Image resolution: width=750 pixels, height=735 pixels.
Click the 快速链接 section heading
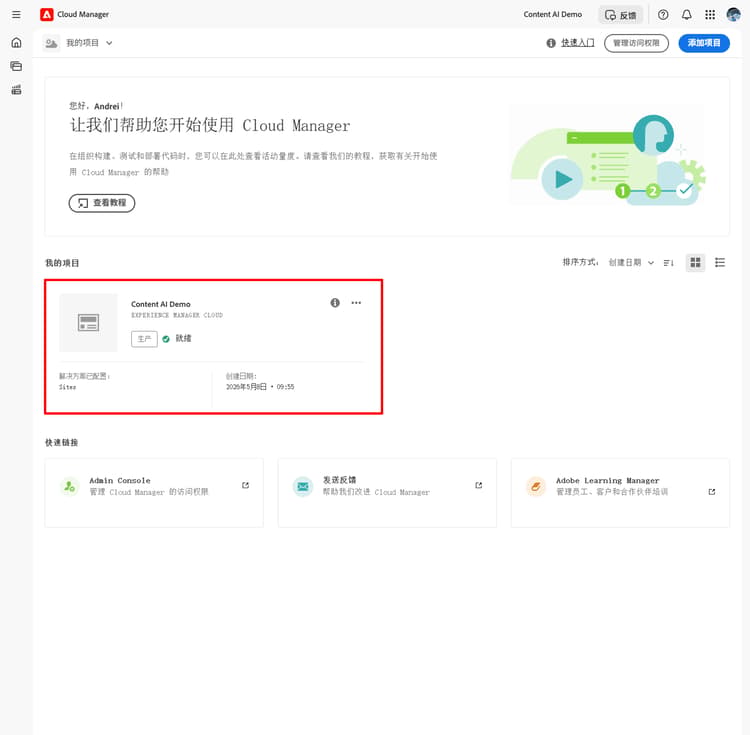(x=62, y=442)
